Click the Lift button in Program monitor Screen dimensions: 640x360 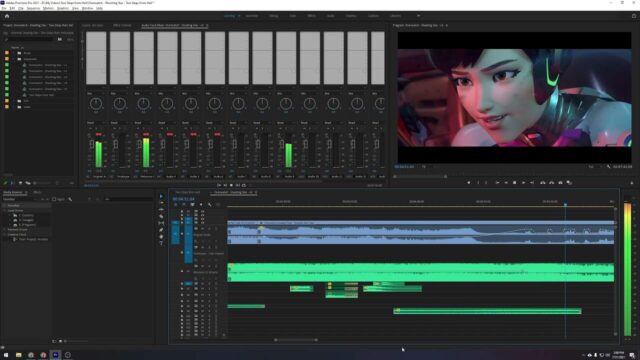point(543,183)
